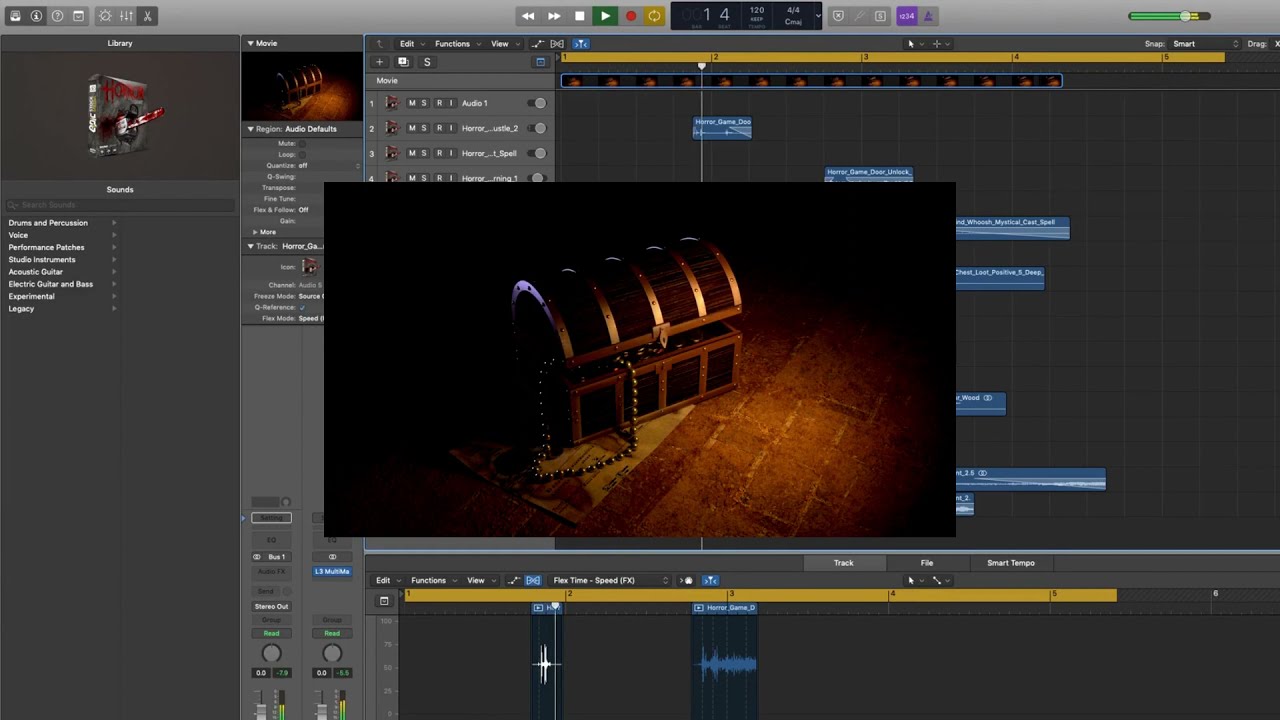Click the Search Sounds field
The width and height of the screenshot is (1280, 720).
120,205
